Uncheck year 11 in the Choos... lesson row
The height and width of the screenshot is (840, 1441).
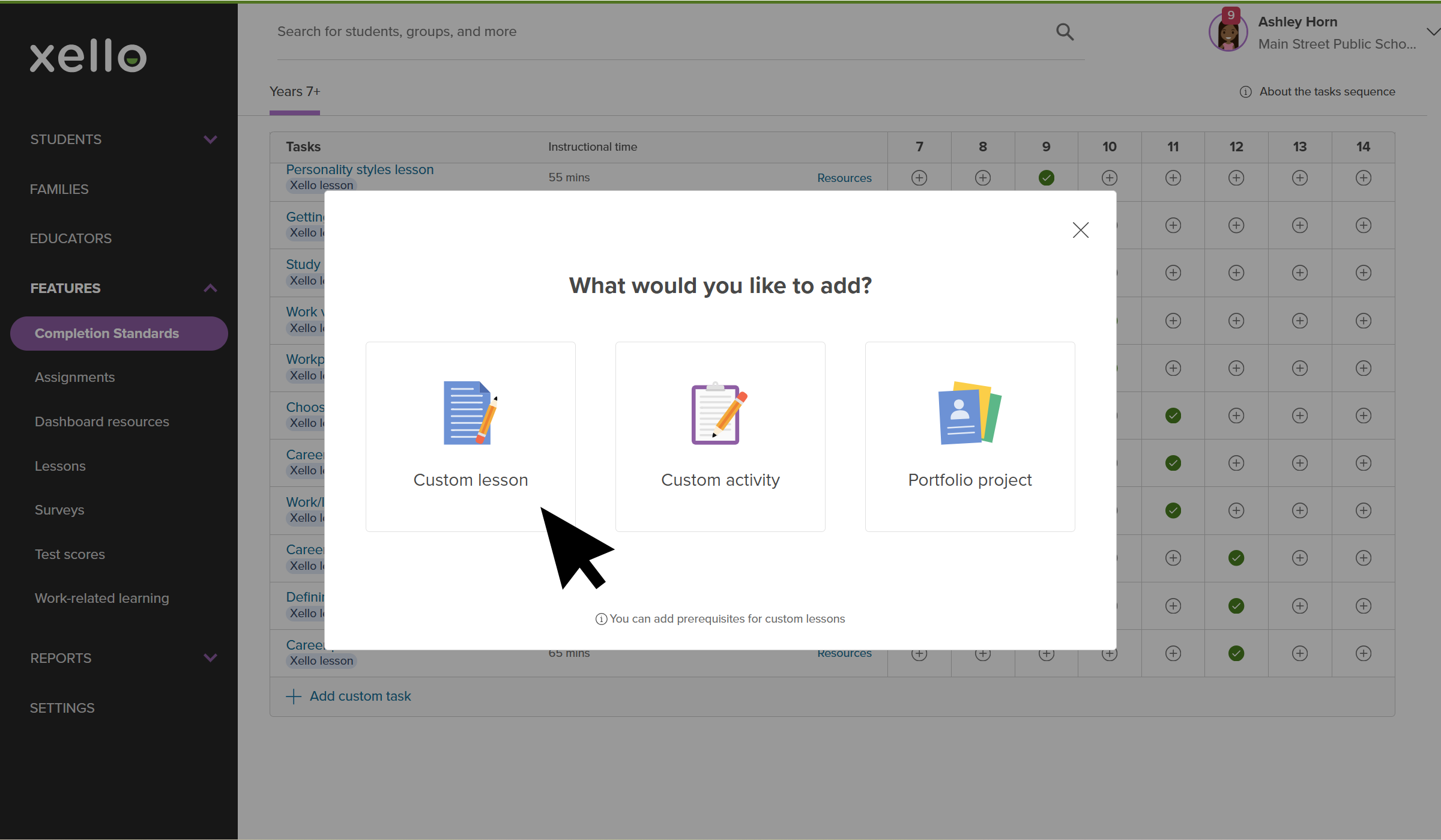click(x=1173, y=415)
